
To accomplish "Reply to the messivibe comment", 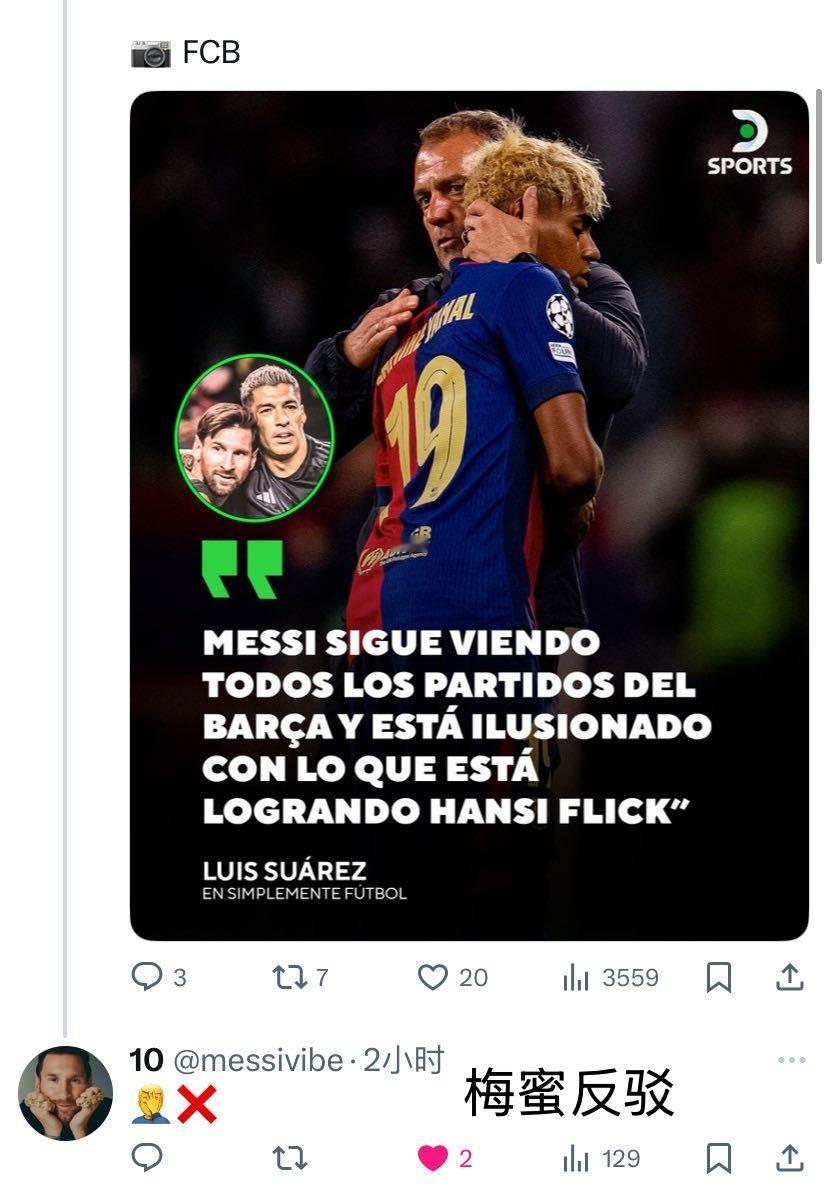I will coord(147,1158).
